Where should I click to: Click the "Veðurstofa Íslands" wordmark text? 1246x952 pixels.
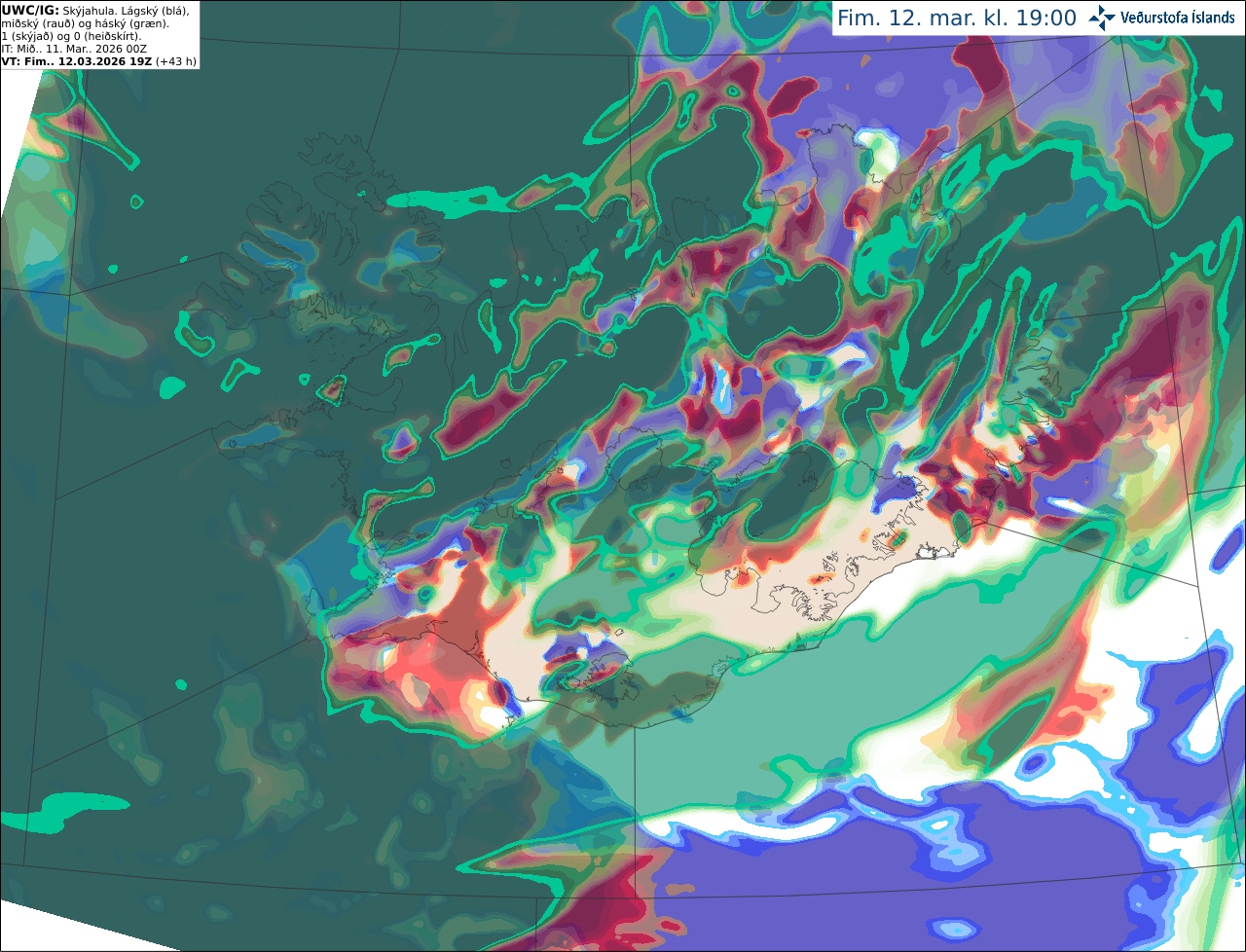click(x=1178, y=18)
